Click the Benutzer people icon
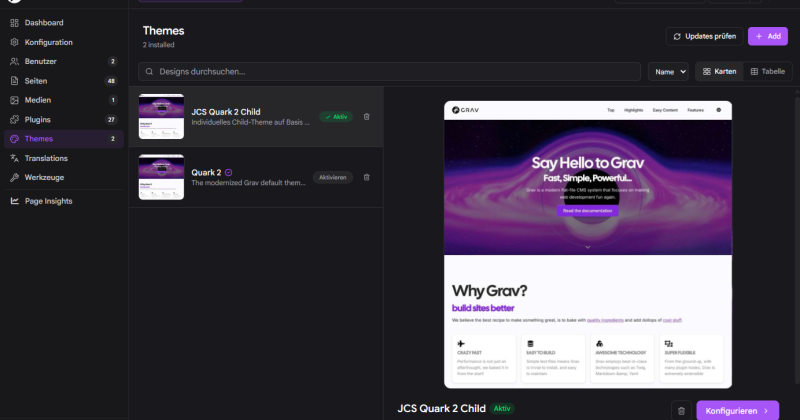 14,61
